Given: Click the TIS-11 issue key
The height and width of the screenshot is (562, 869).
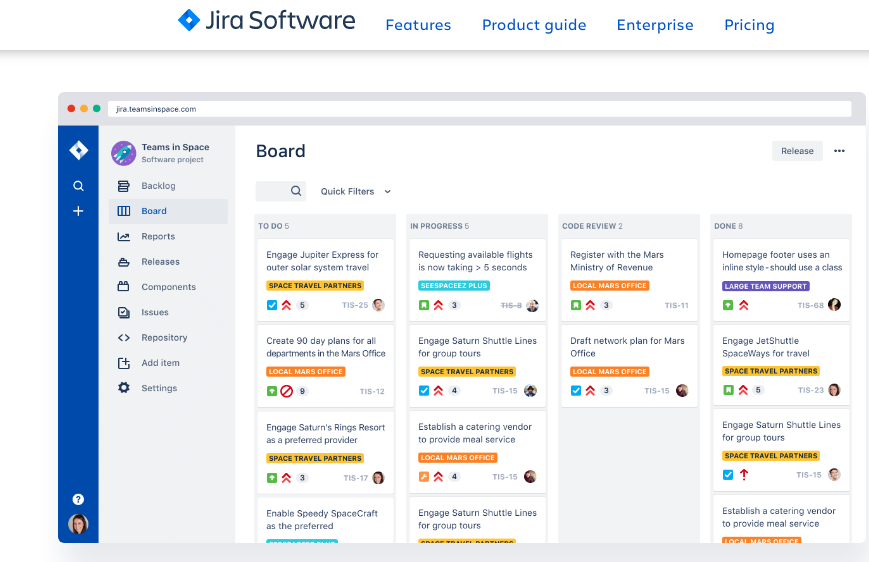Looking at the screenshot, I should (x=676, y=305).
